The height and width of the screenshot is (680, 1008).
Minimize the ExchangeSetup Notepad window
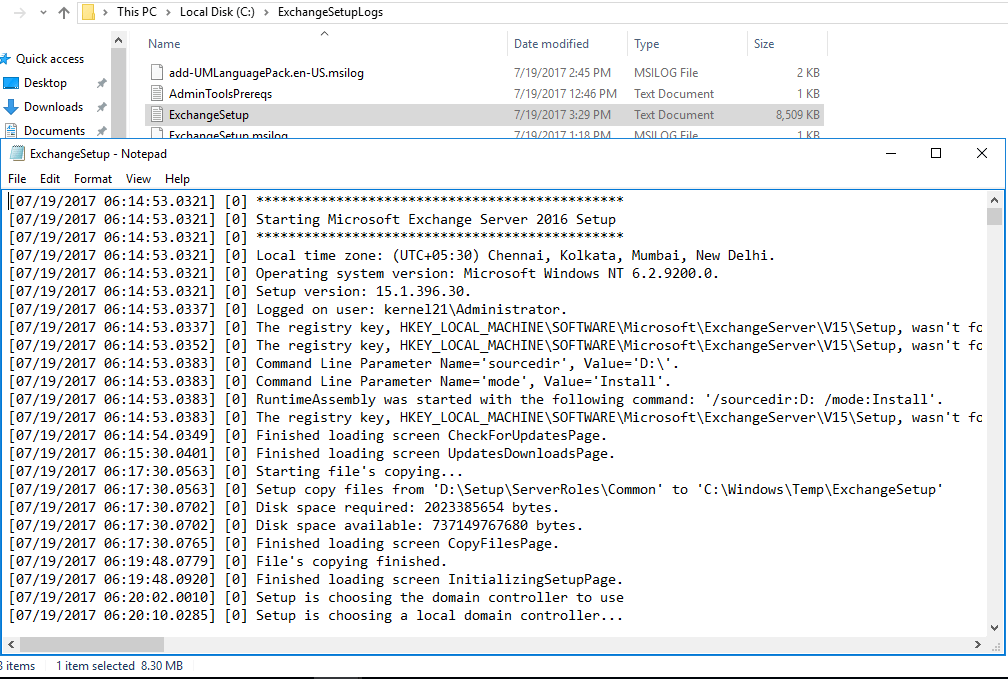[x=891, y=153]
